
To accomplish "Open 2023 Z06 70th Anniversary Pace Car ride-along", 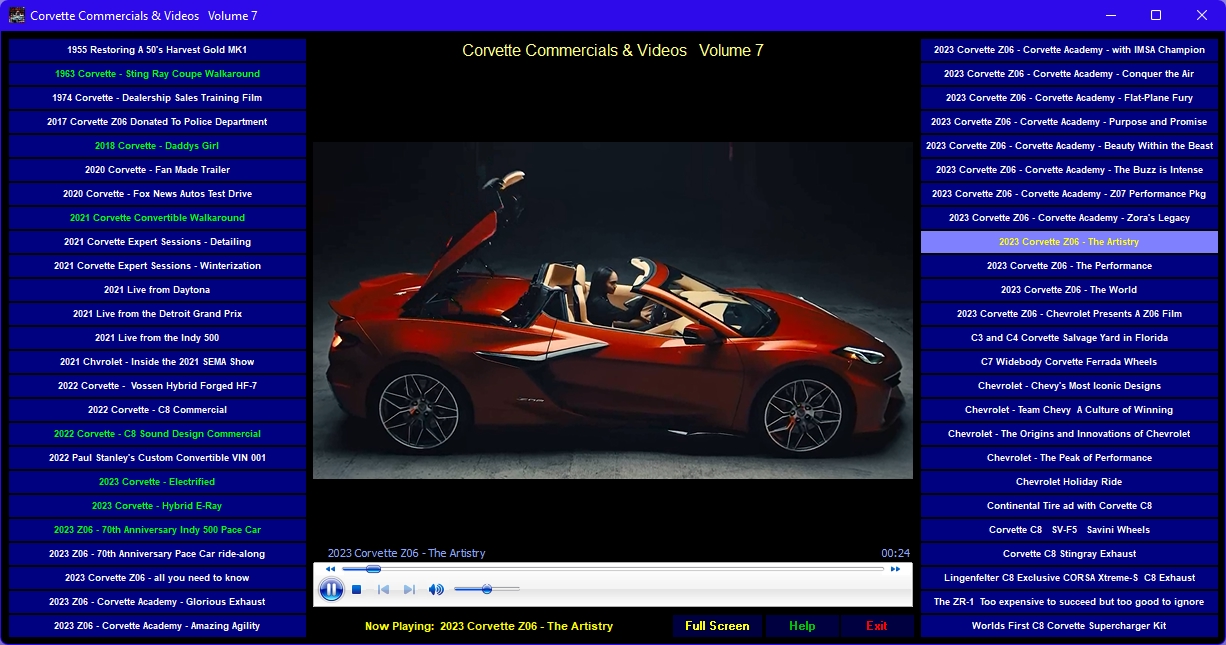I will (157, 554).
